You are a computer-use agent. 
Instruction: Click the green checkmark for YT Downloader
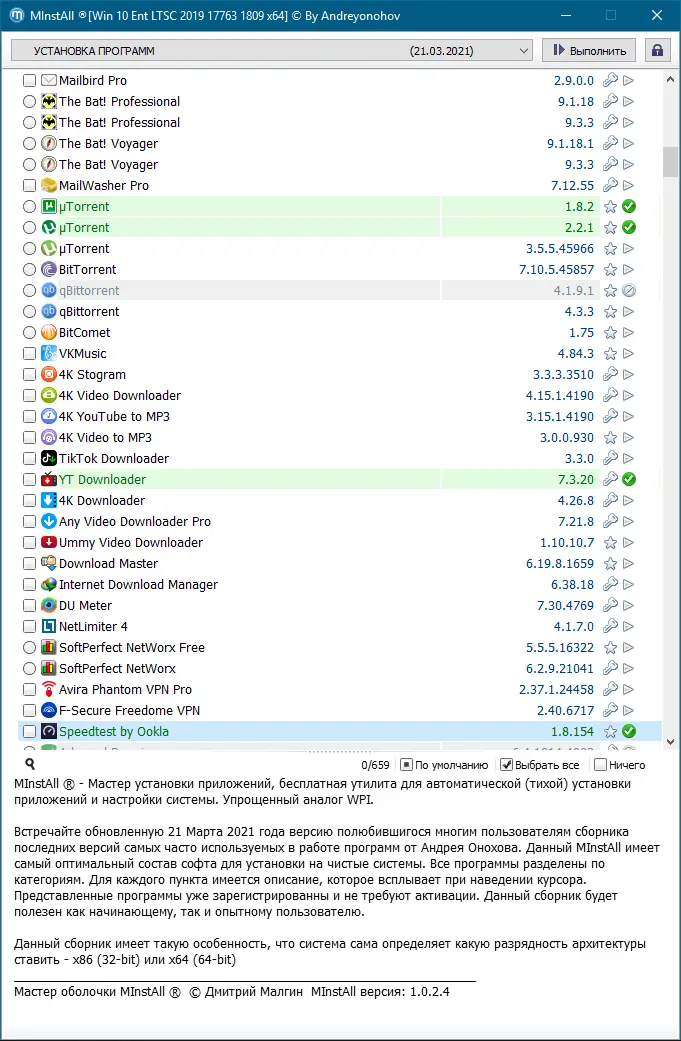tap(629, 479)
